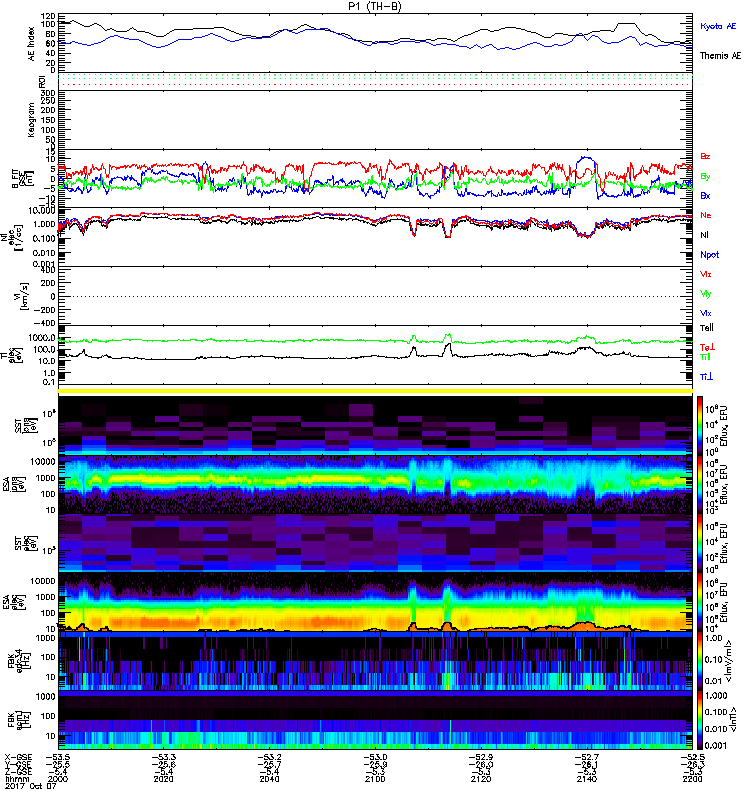Image resolution: width=750 pixels, height=800 pixels.
Task: Click the AE Index axis label
Action: point(32,44)
